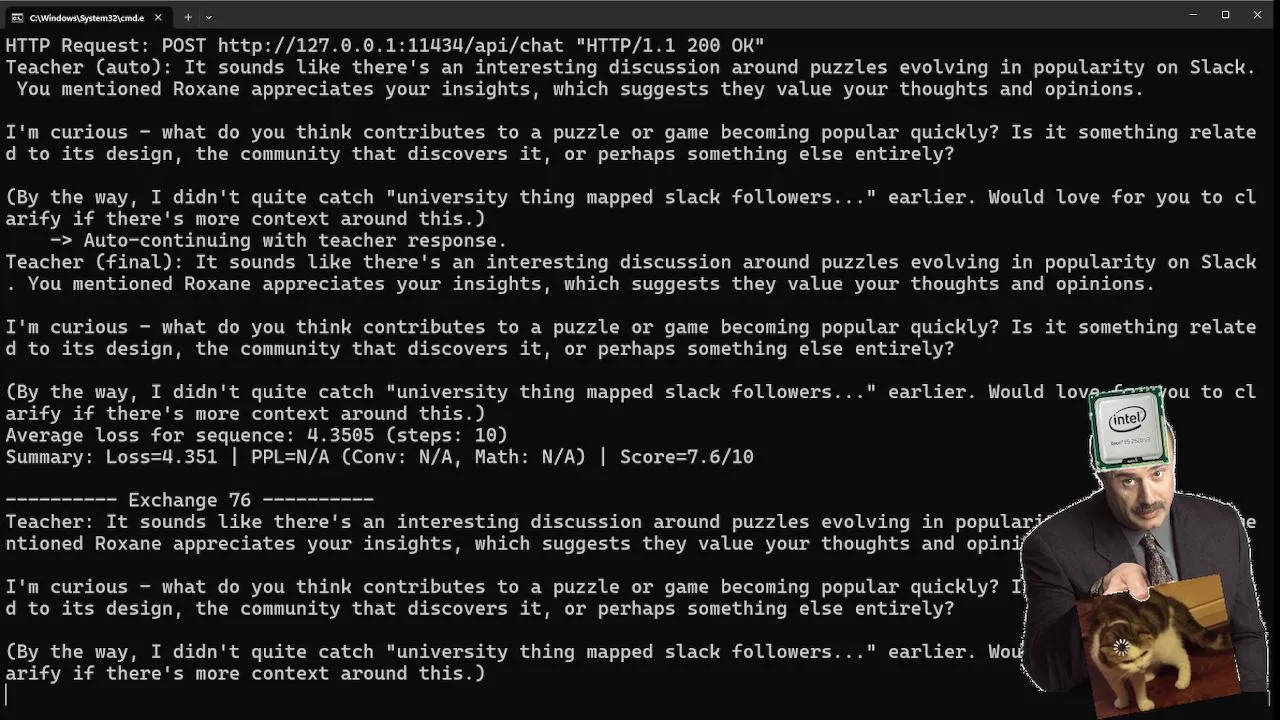
Task: Click the "Teacher (final):" label
Action: tap(94, 262)
